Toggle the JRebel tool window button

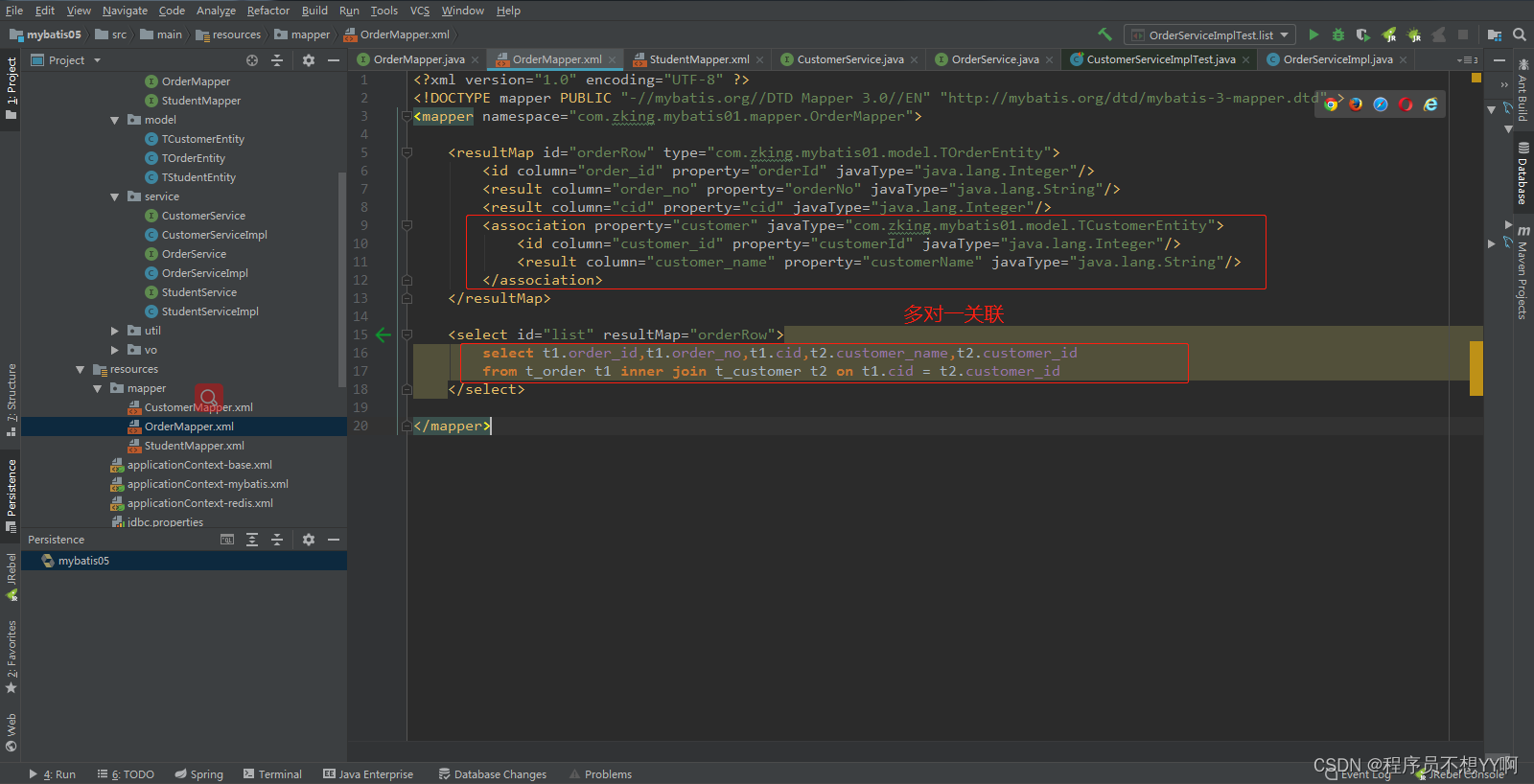[12, 578]
